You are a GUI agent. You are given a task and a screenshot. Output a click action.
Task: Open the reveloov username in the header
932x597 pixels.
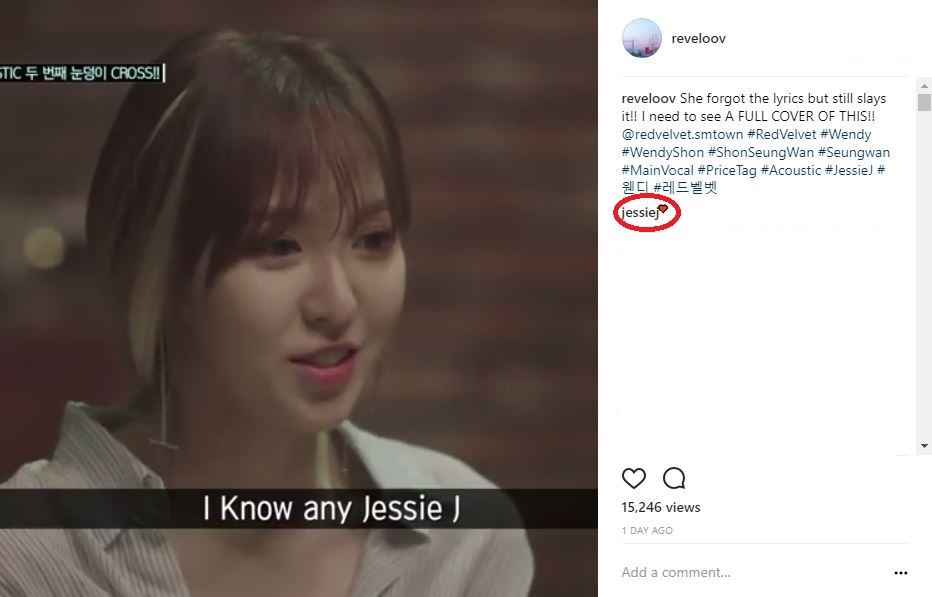698,38
